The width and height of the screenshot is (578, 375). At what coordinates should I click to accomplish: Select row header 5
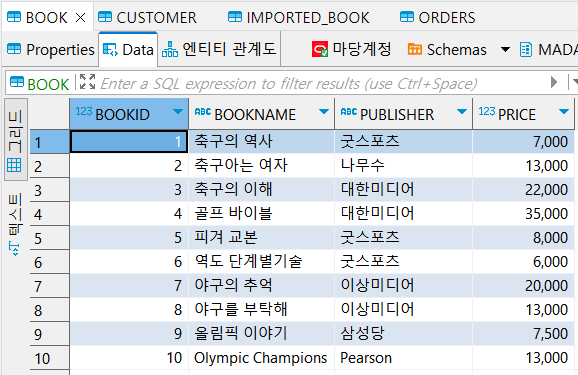[x=49, y=238]
